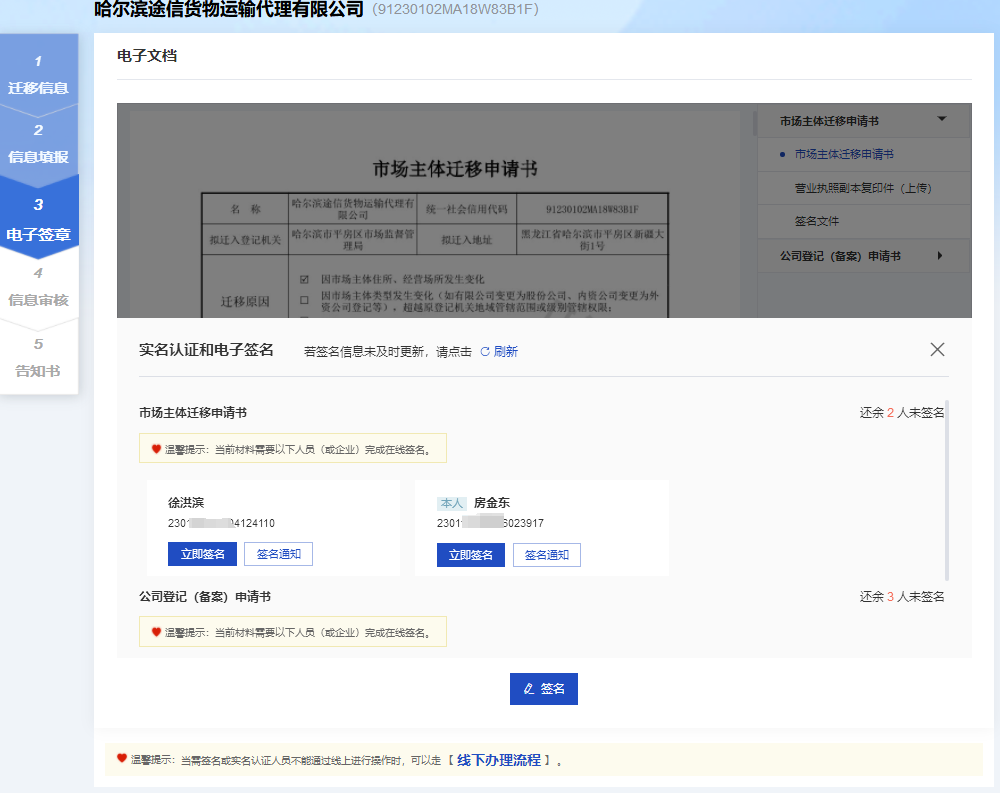Toggle checked box 因市场主体住所、经营场所发生变化
1000x793 pixels.
point(305,279)
